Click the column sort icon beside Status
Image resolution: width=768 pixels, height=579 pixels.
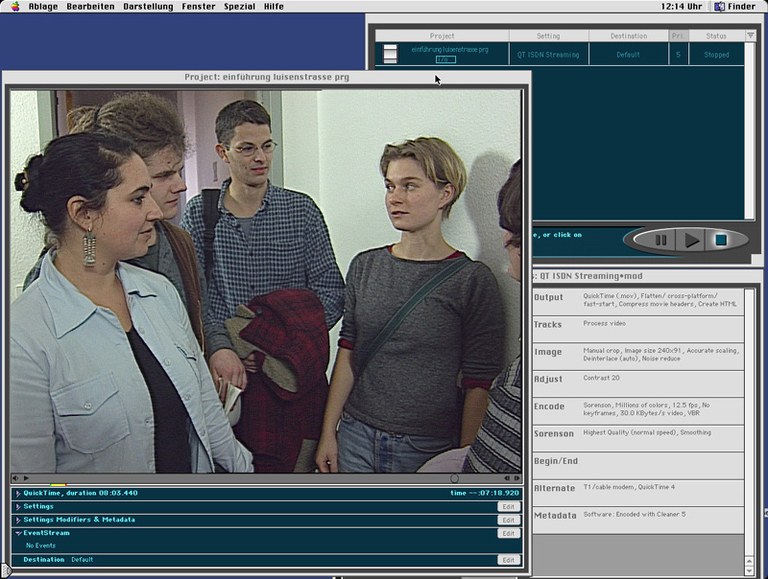coord(750,35)
